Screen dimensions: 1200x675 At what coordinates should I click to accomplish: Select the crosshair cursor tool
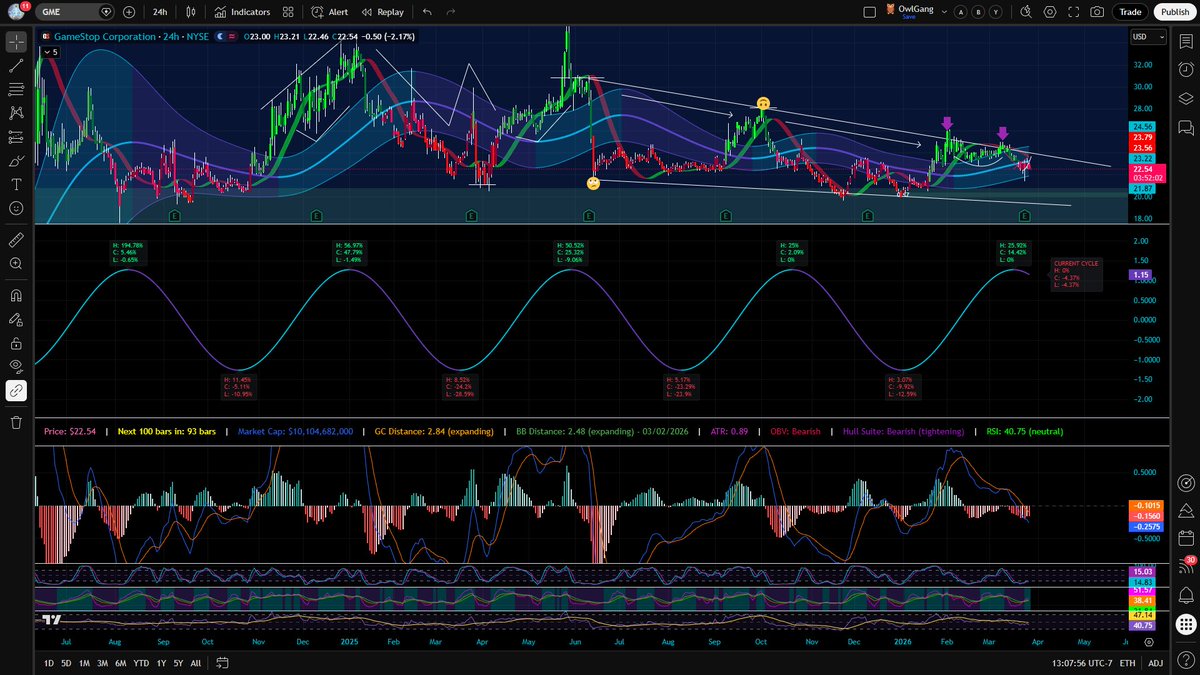pos(16,42)
